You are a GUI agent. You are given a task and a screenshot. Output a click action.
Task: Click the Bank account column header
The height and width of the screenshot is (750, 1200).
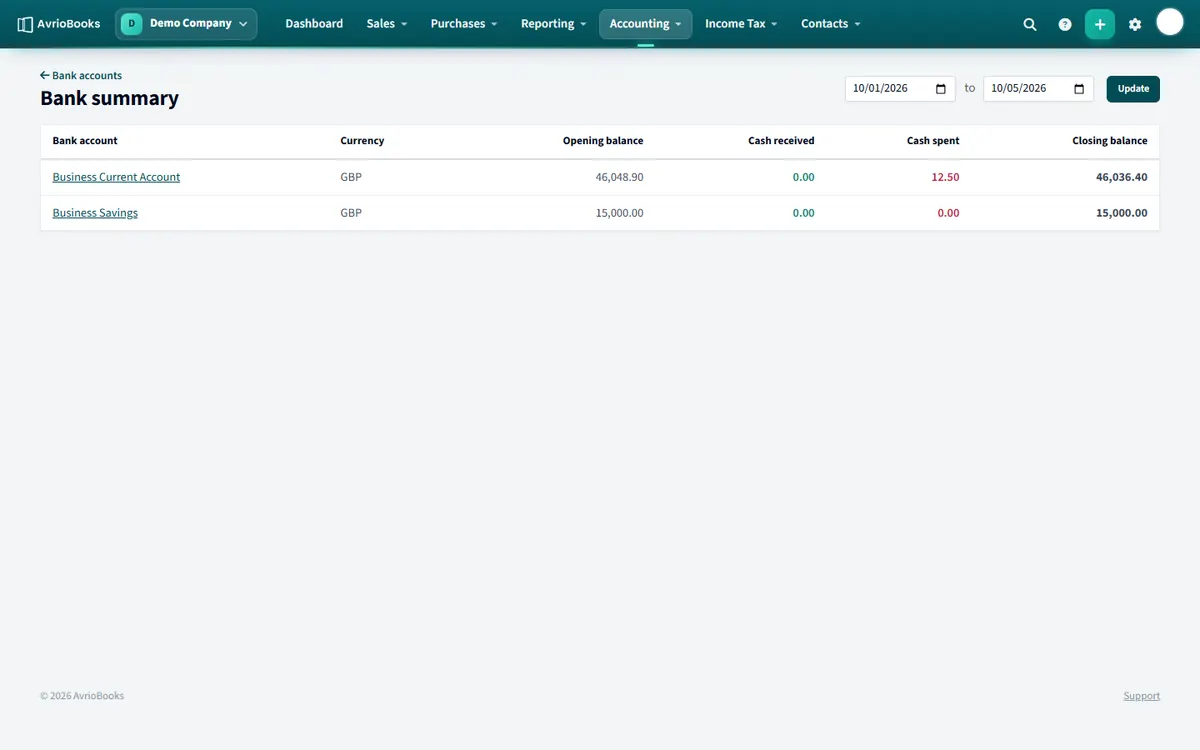[85, 141]
